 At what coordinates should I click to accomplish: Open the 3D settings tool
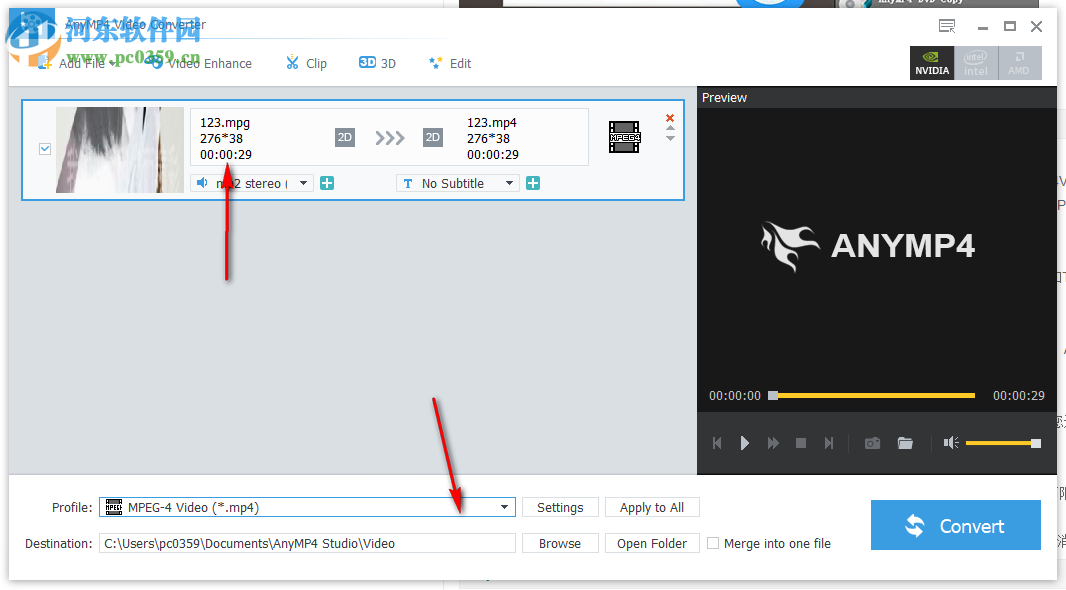coord(377,63)
